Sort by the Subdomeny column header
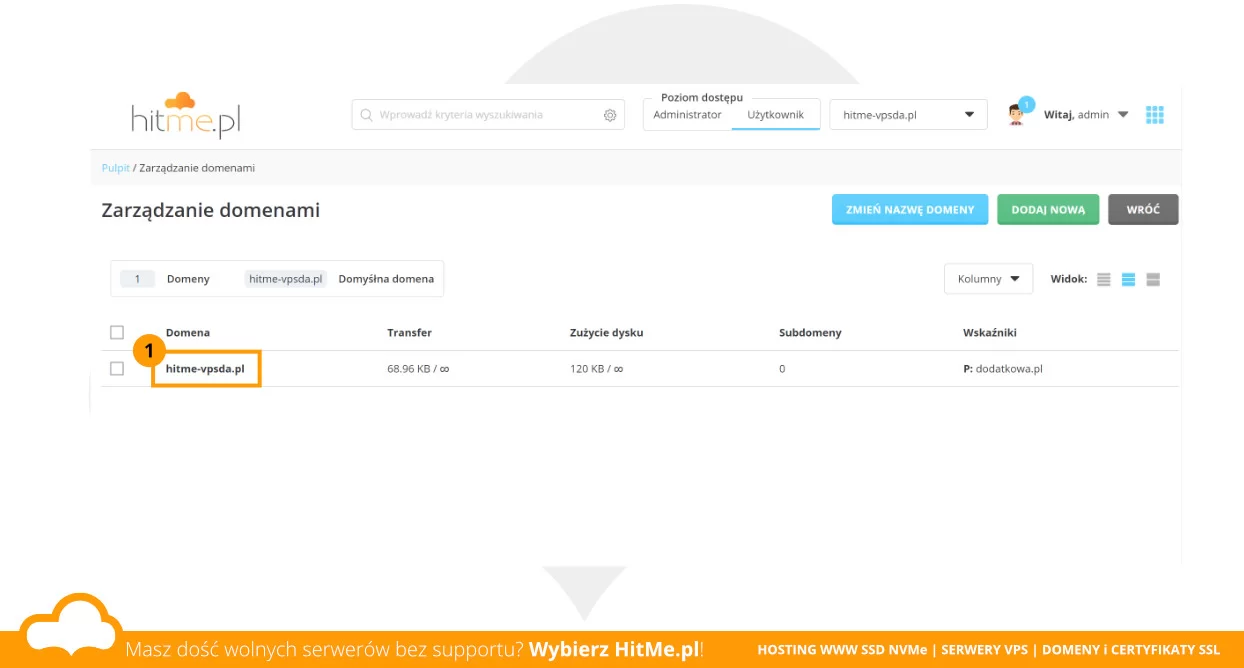 point(810,332)
